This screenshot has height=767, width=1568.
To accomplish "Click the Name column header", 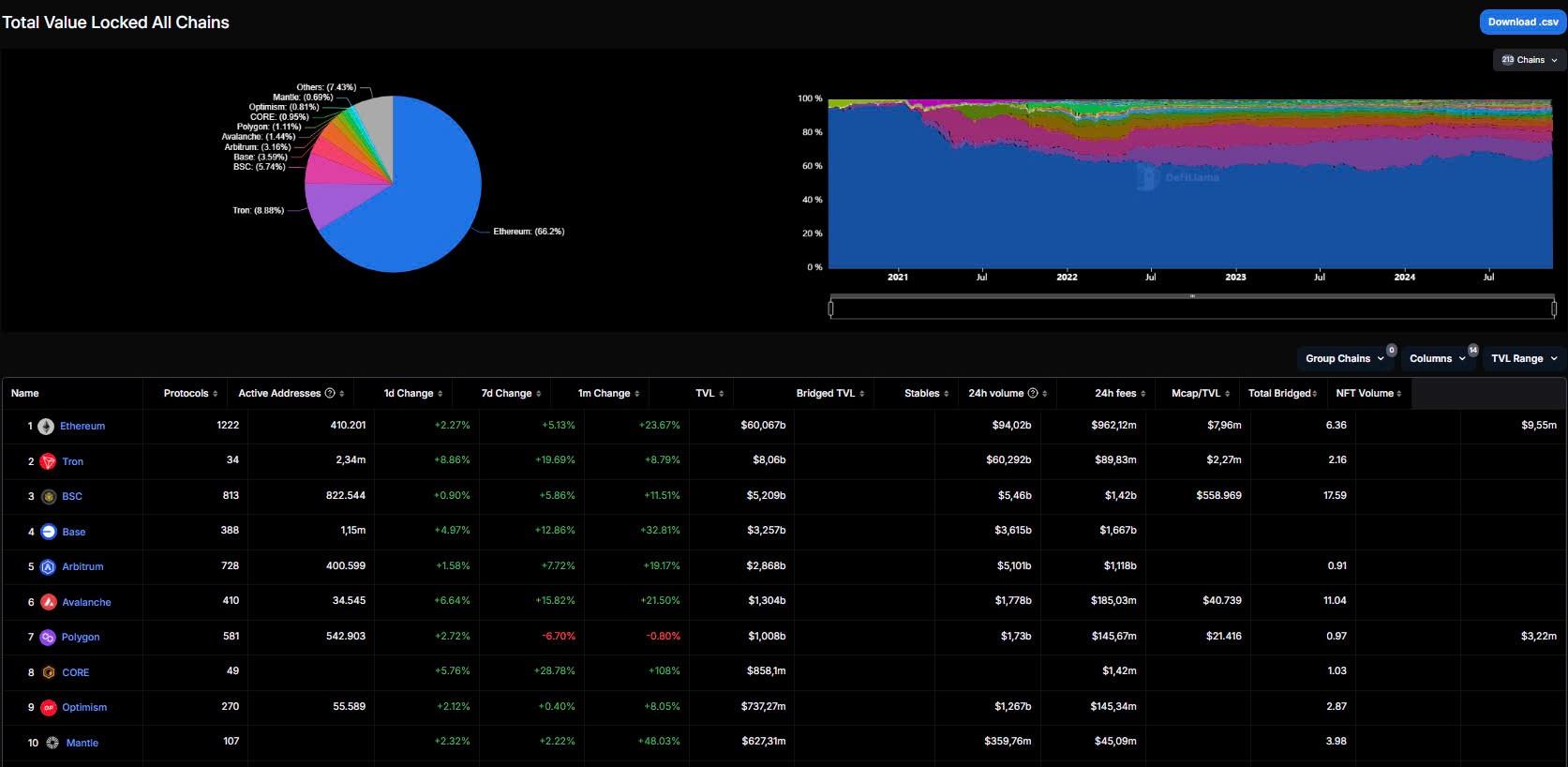I will point(25,393).
